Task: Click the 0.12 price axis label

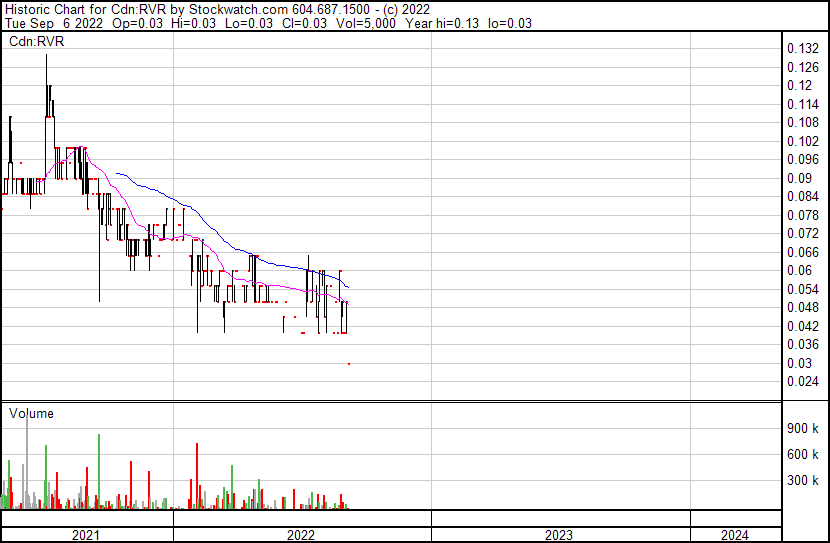Action: (799, 86)
